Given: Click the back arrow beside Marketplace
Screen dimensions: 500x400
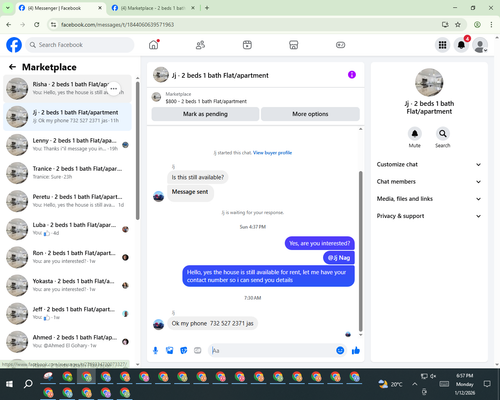Looking at the screenshot, I should point(12,67).
